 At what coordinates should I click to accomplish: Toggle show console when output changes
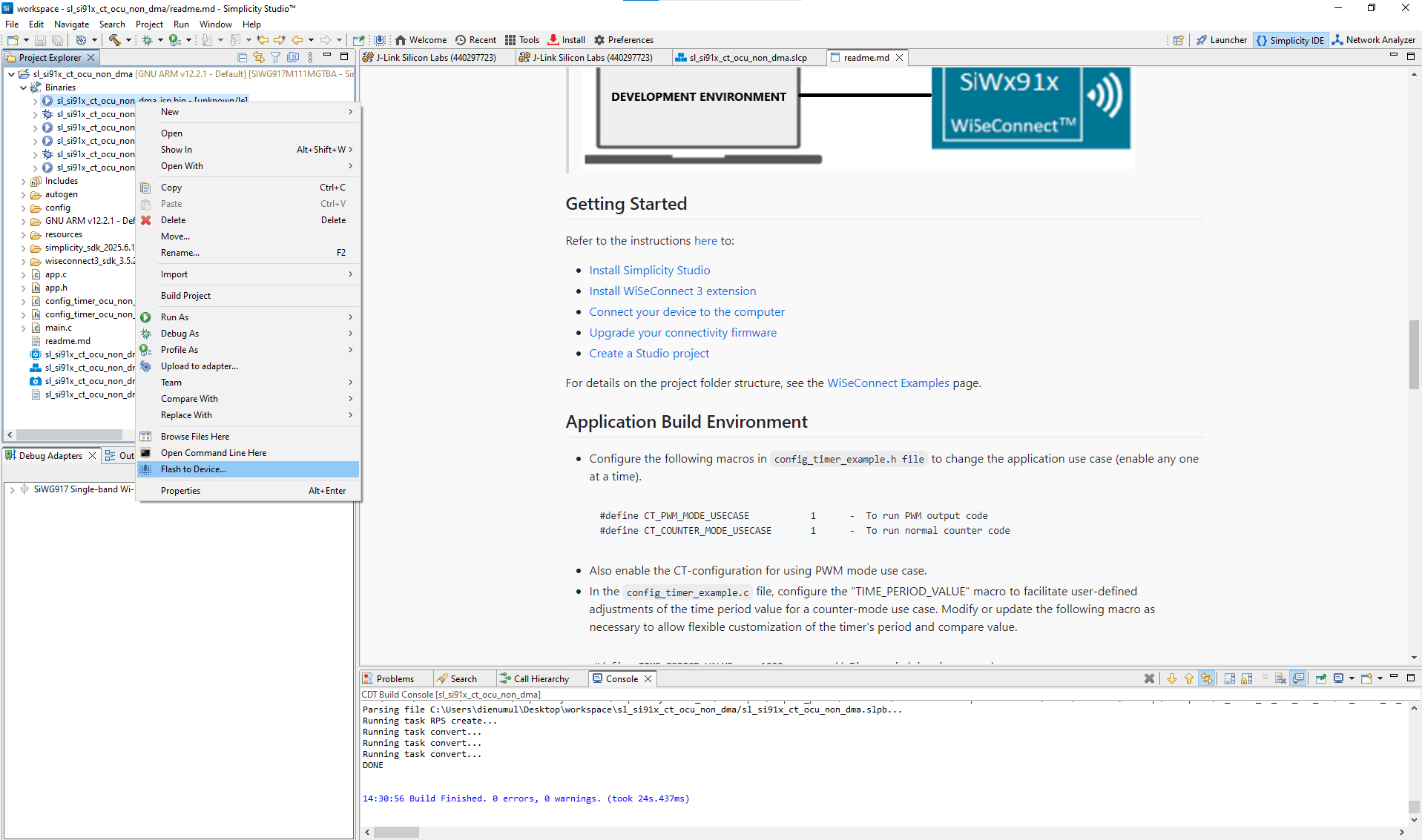tap(1298, 678)
